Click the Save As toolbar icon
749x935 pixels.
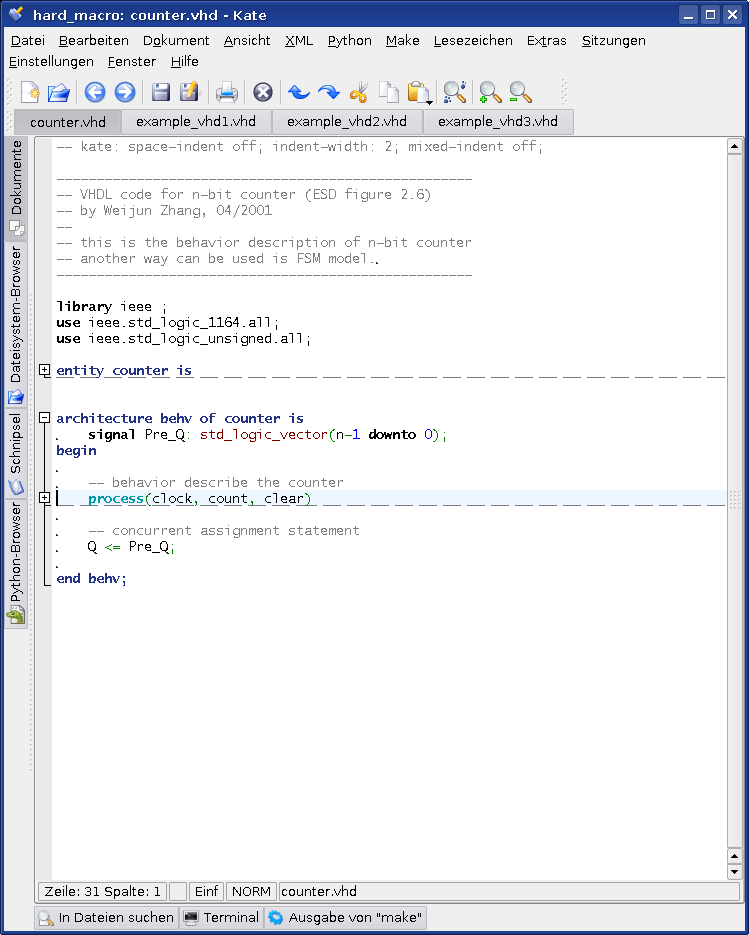[x=190, y=92]
